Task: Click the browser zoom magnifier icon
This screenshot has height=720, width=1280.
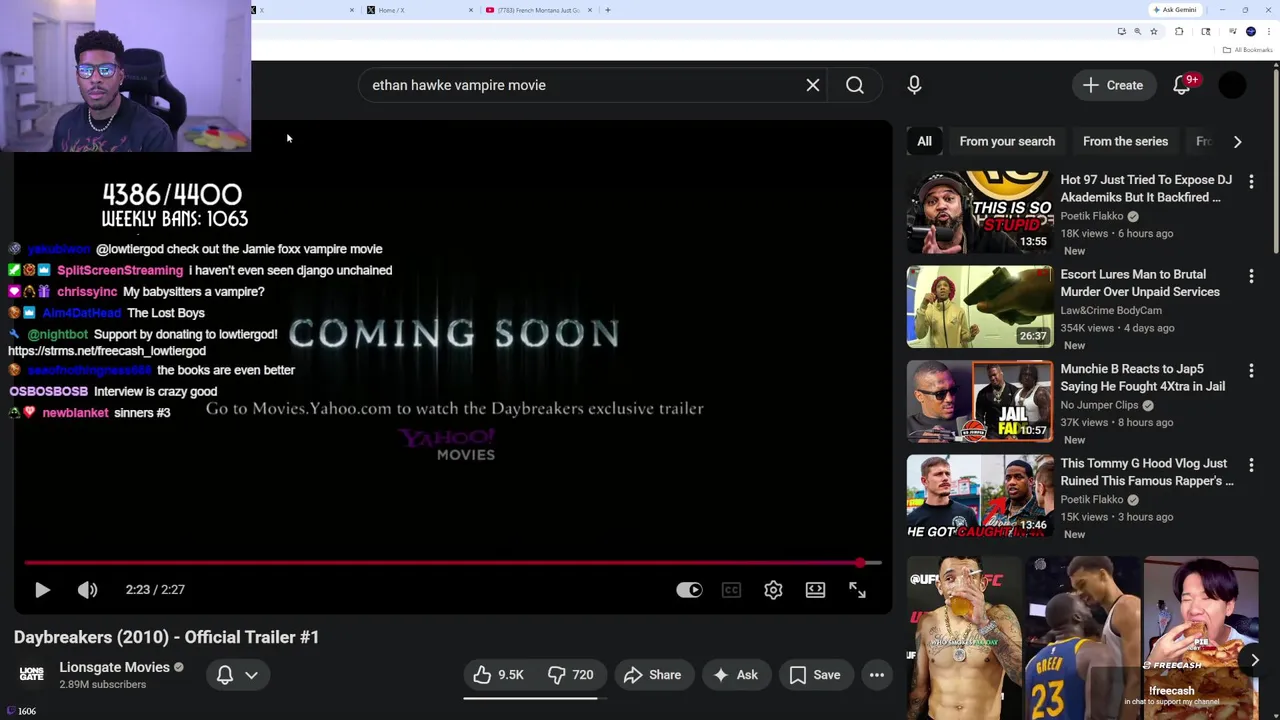Action: click(x=1137, y=31)
